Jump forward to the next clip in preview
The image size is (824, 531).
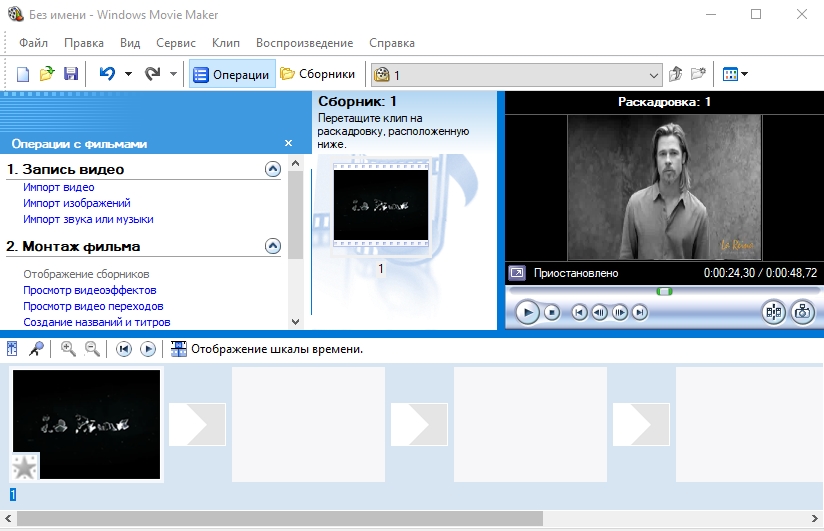(x=640, y=313)
